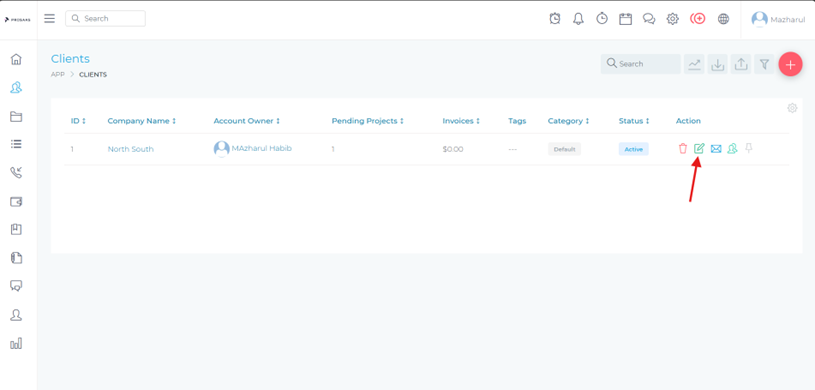Open the bookmark book icon in sidebar
The width and height of the screenshot is (815, 390).
click(x=16, y=229)
